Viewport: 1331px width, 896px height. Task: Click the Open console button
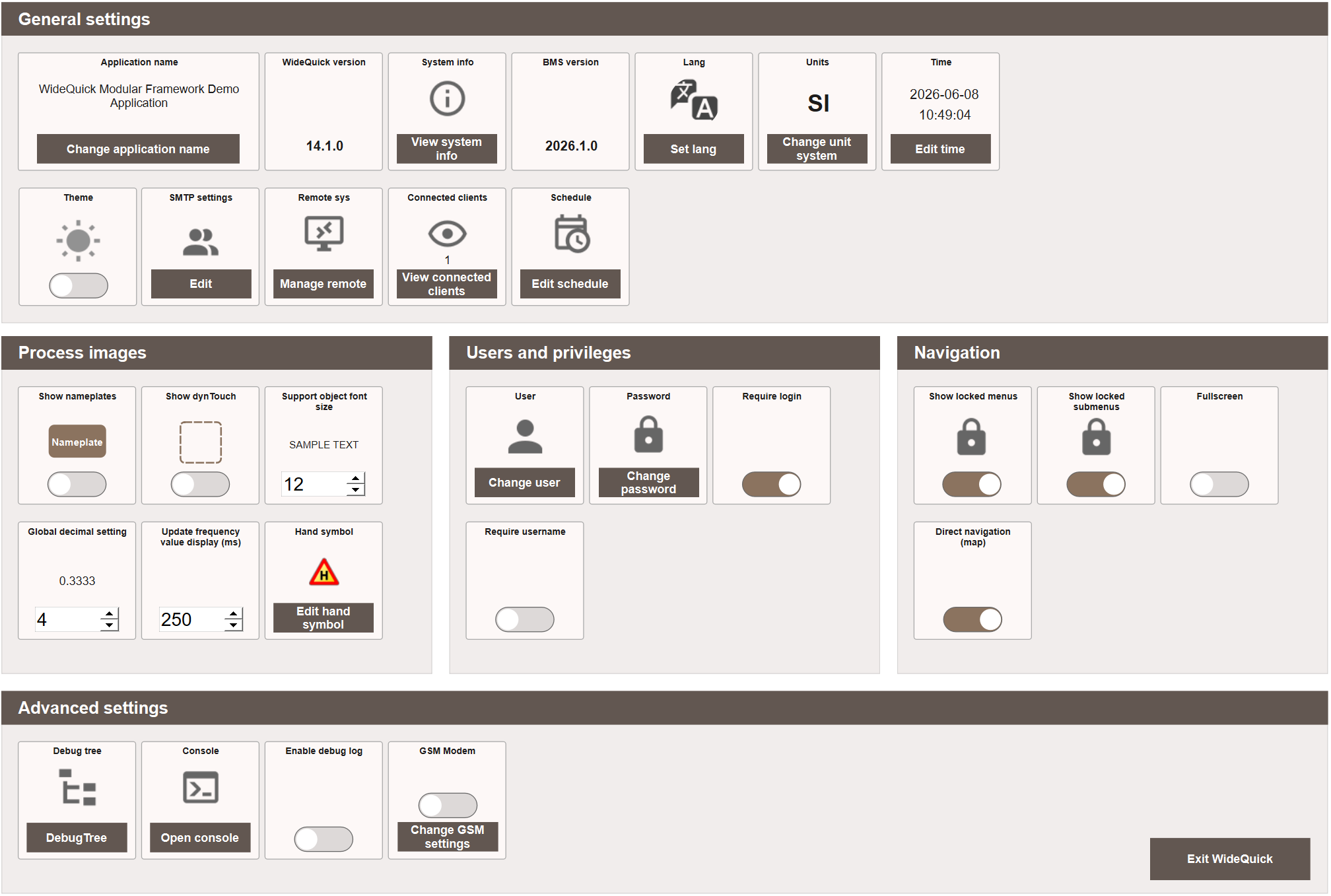click(200, 837)
